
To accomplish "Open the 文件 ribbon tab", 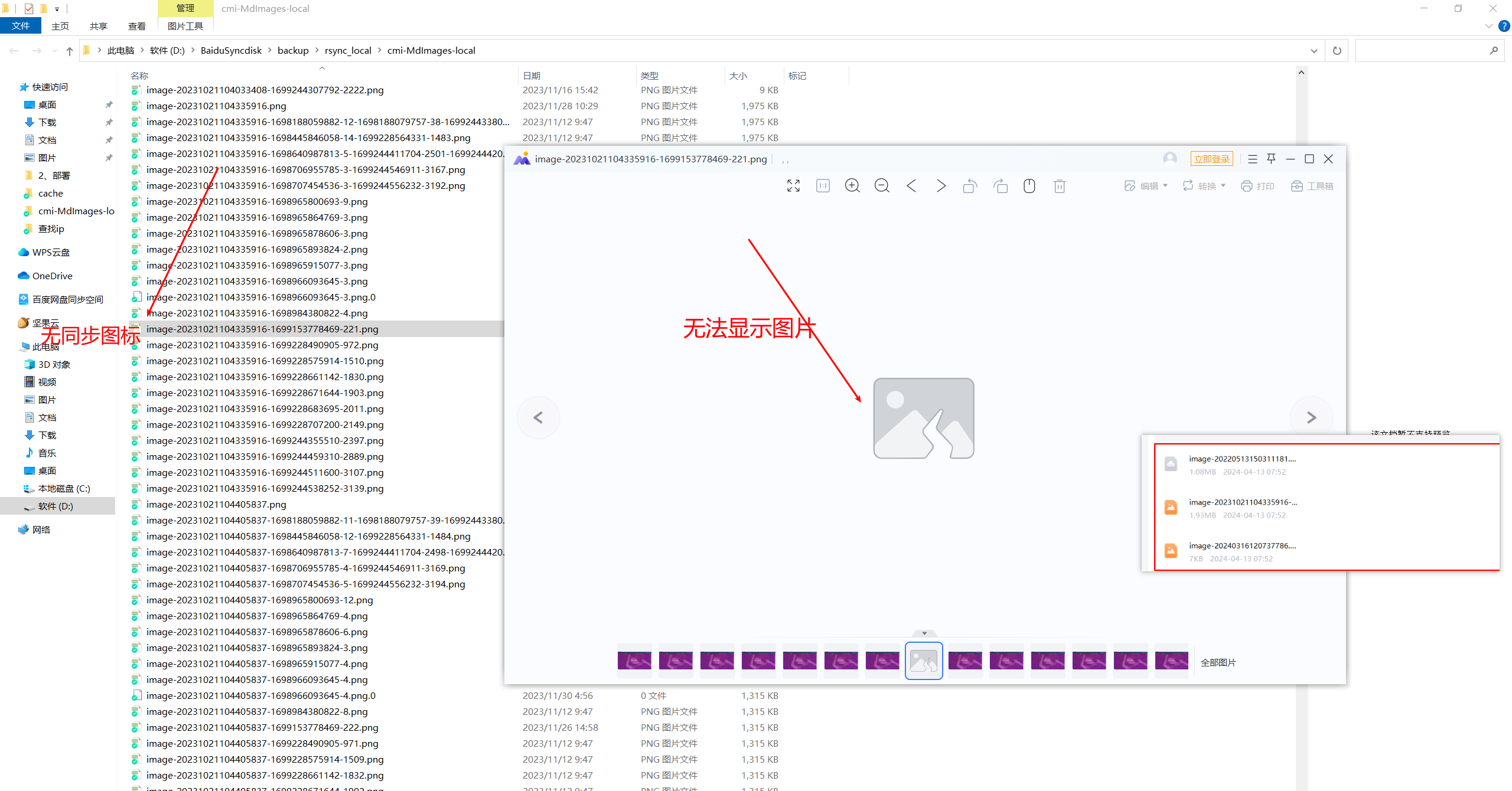I will [21, 26].
